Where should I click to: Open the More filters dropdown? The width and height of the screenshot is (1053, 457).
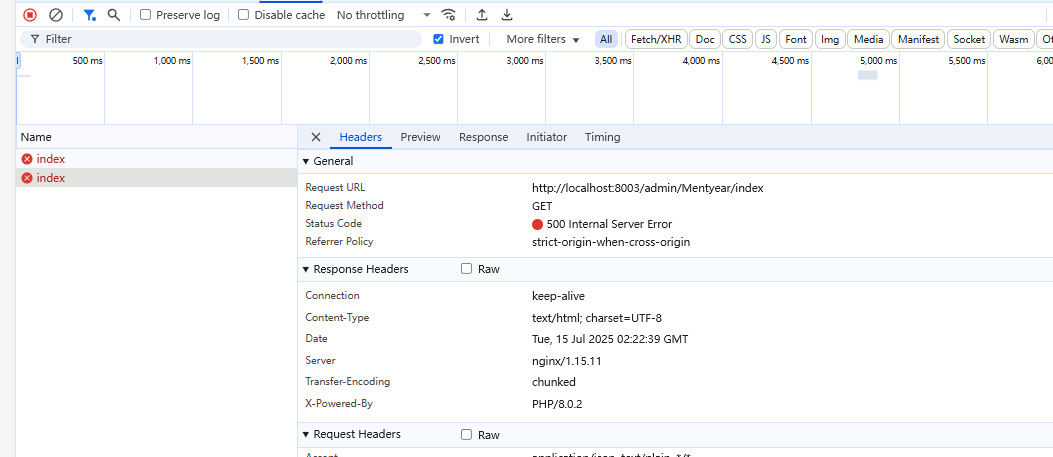click(543, 39)
